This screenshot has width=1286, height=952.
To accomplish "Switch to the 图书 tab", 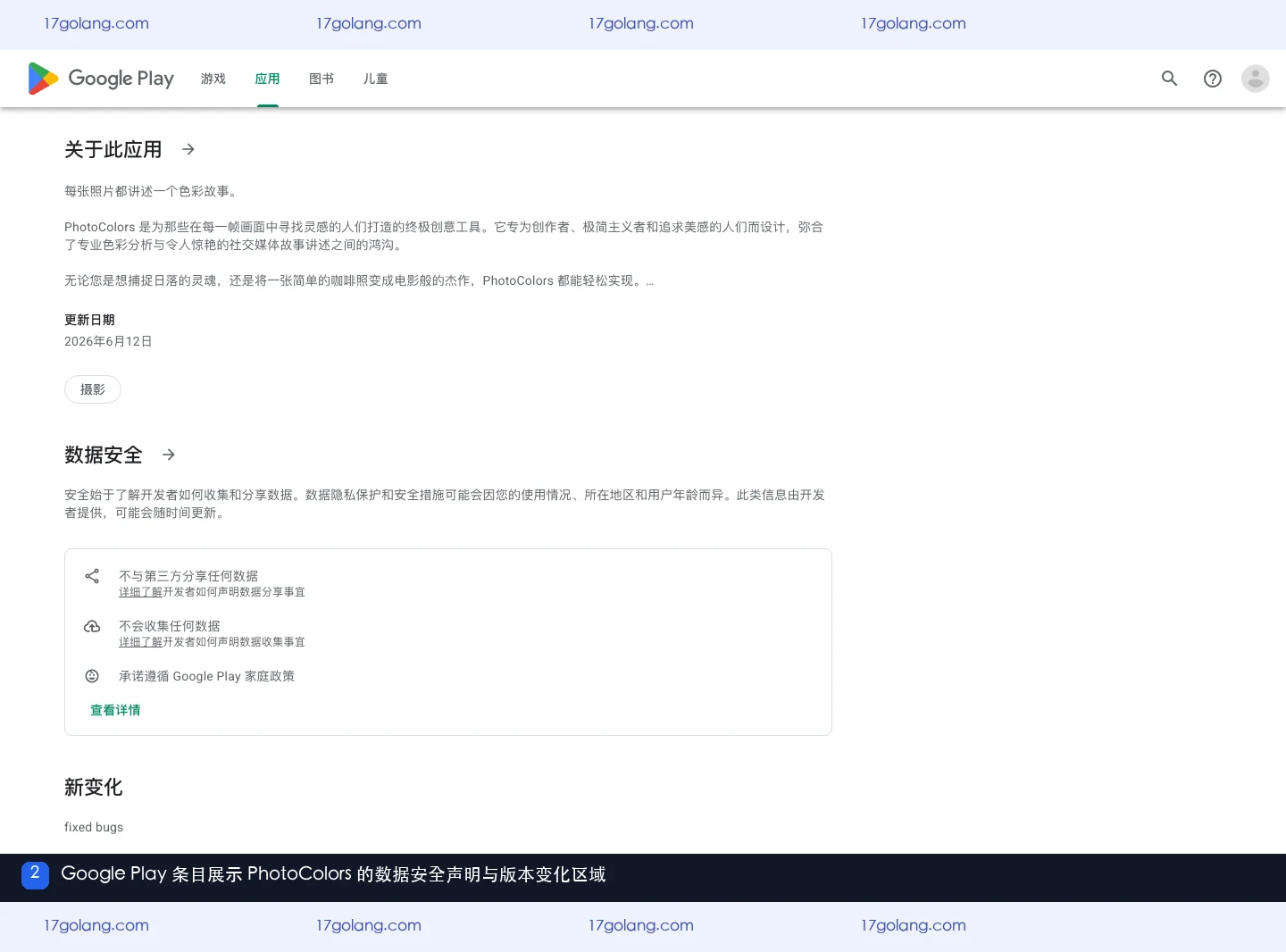I will (x=321, y=79).
